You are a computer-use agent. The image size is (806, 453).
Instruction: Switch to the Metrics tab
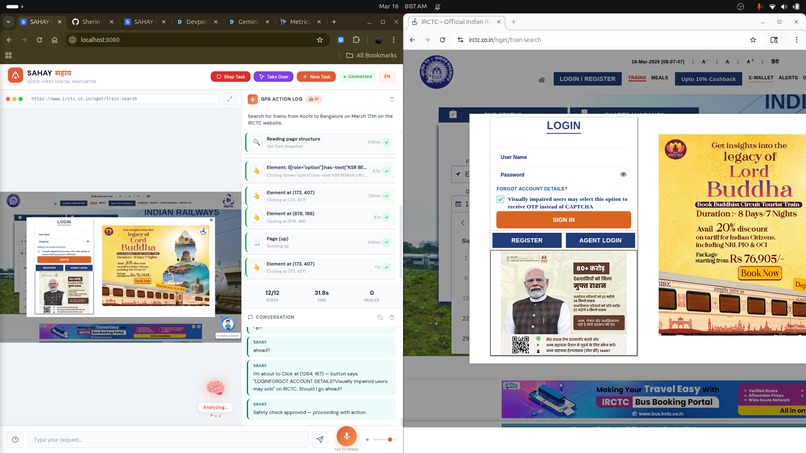(299, 22)
